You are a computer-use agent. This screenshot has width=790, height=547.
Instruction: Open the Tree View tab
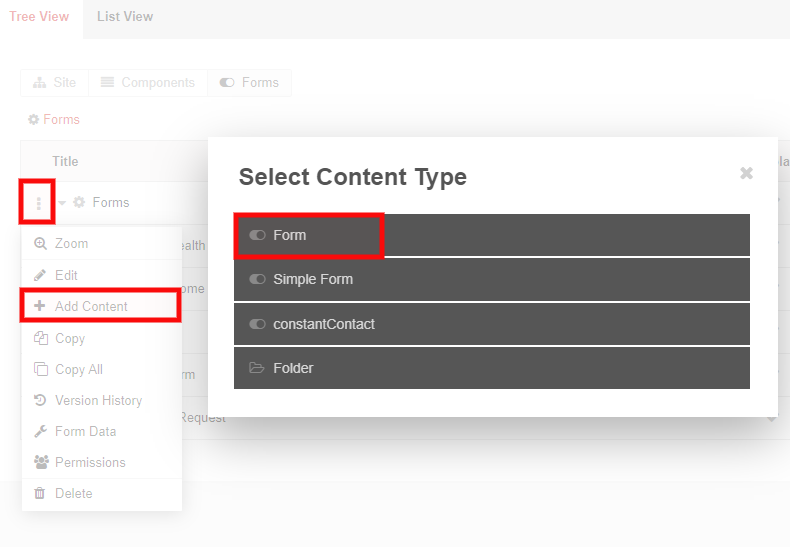tap(39, 17)
